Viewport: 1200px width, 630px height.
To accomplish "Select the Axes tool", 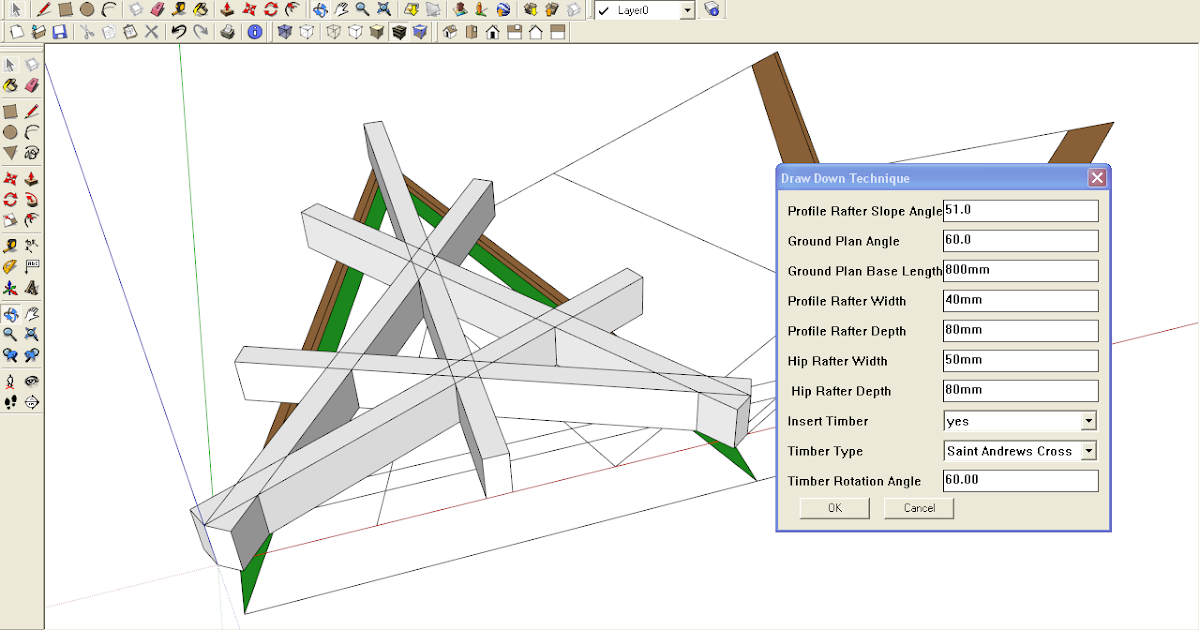I will click(10, 288).
